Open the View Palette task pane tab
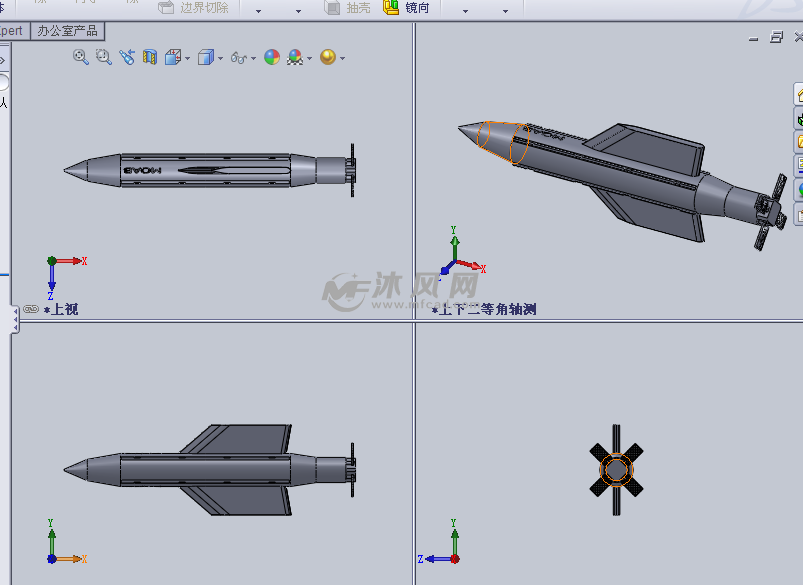The image size is (803, 585). pos(798,165)
